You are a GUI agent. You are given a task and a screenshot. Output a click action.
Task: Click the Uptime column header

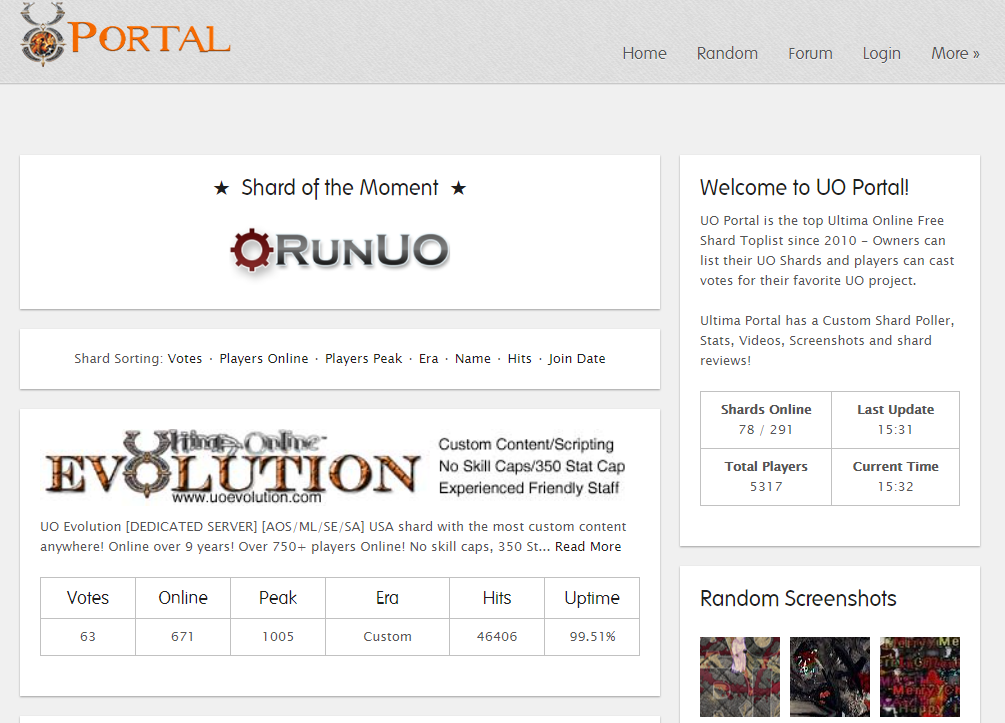(592, 598)
